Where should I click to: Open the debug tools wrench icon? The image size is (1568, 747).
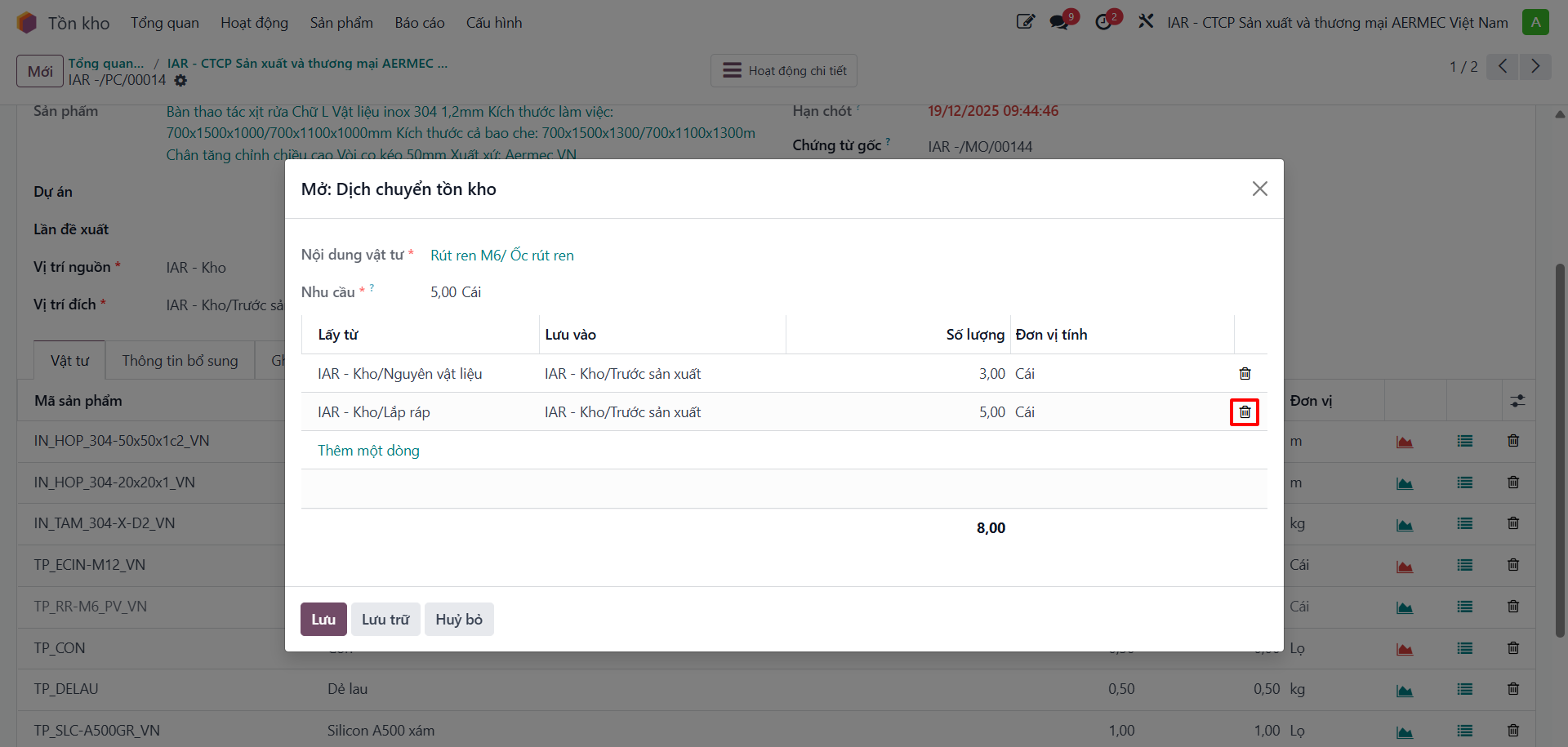tap(1146, 21)
